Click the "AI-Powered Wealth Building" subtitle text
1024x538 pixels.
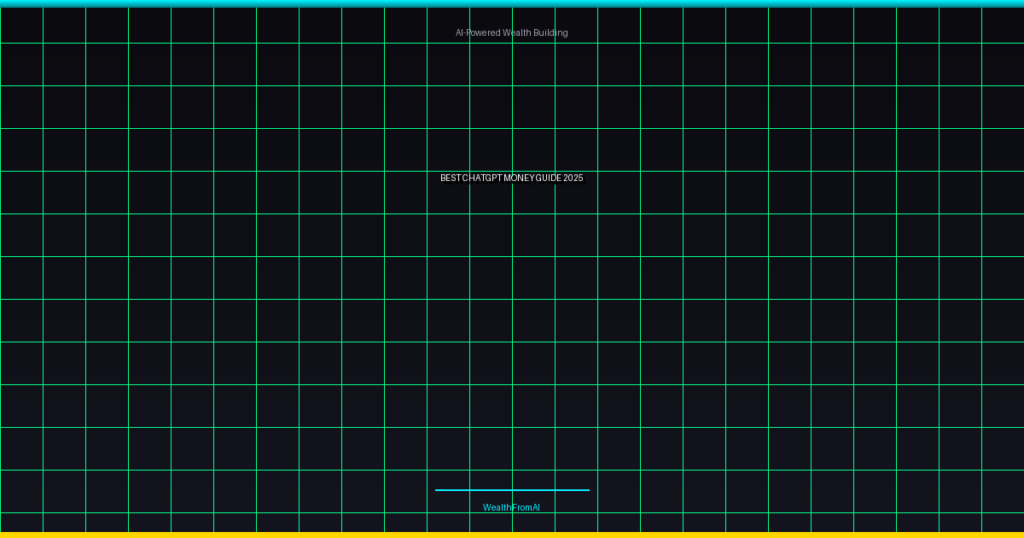pyautogui.click(x=511, y=33)
